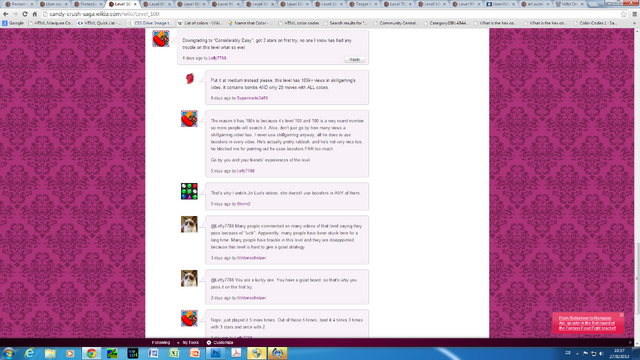Open Chrome menu icon
Image resolution: width=640 pixels, height=360 pixels.
click(634, 14)
